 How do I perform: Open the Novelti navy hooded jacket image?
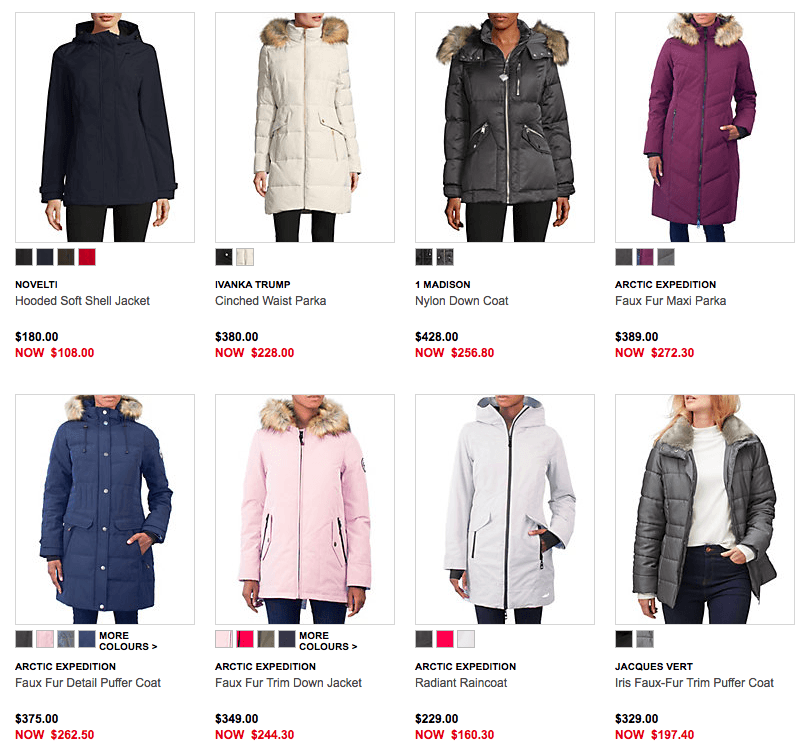[105, 128]
